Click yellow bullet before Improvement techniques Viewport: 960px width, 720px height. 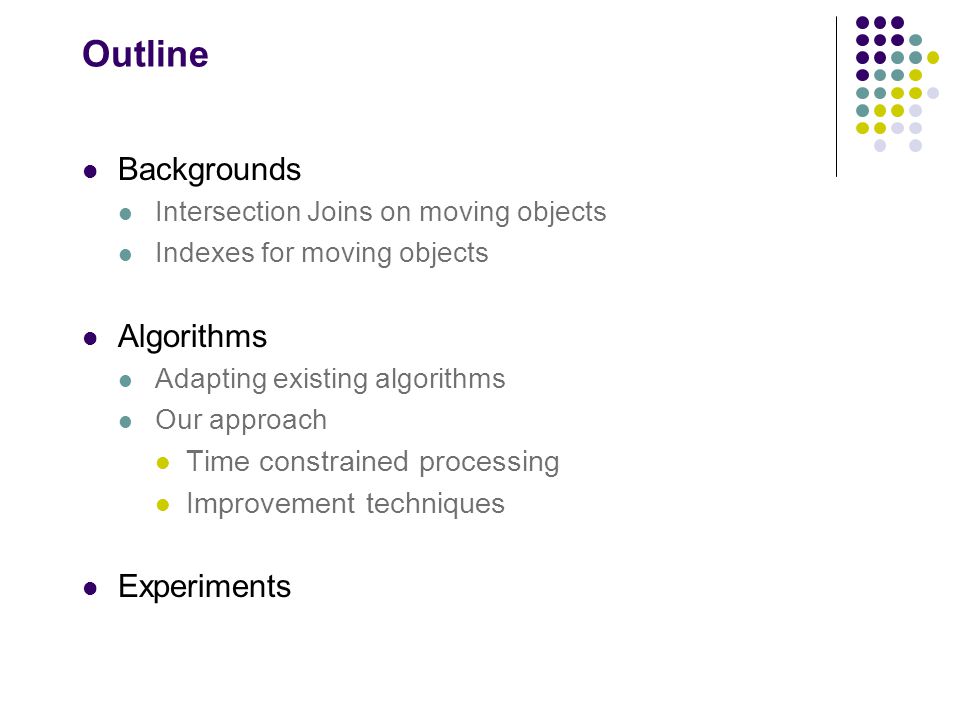(162, 505)
